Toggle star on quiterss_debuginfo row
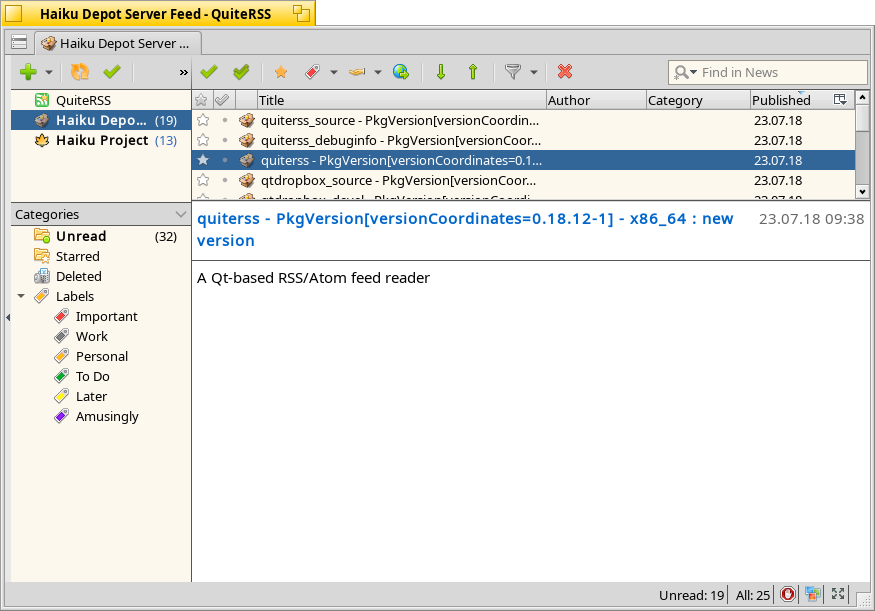The width and height of the screenshot is (875, 611). (203, 141)
